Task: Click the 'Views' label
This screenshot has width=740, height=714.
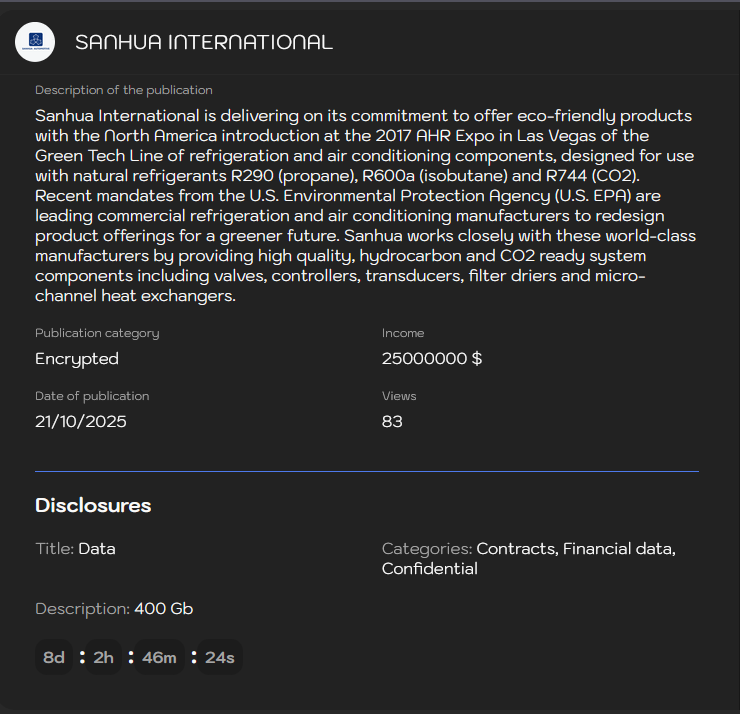Action: [399, 396]
